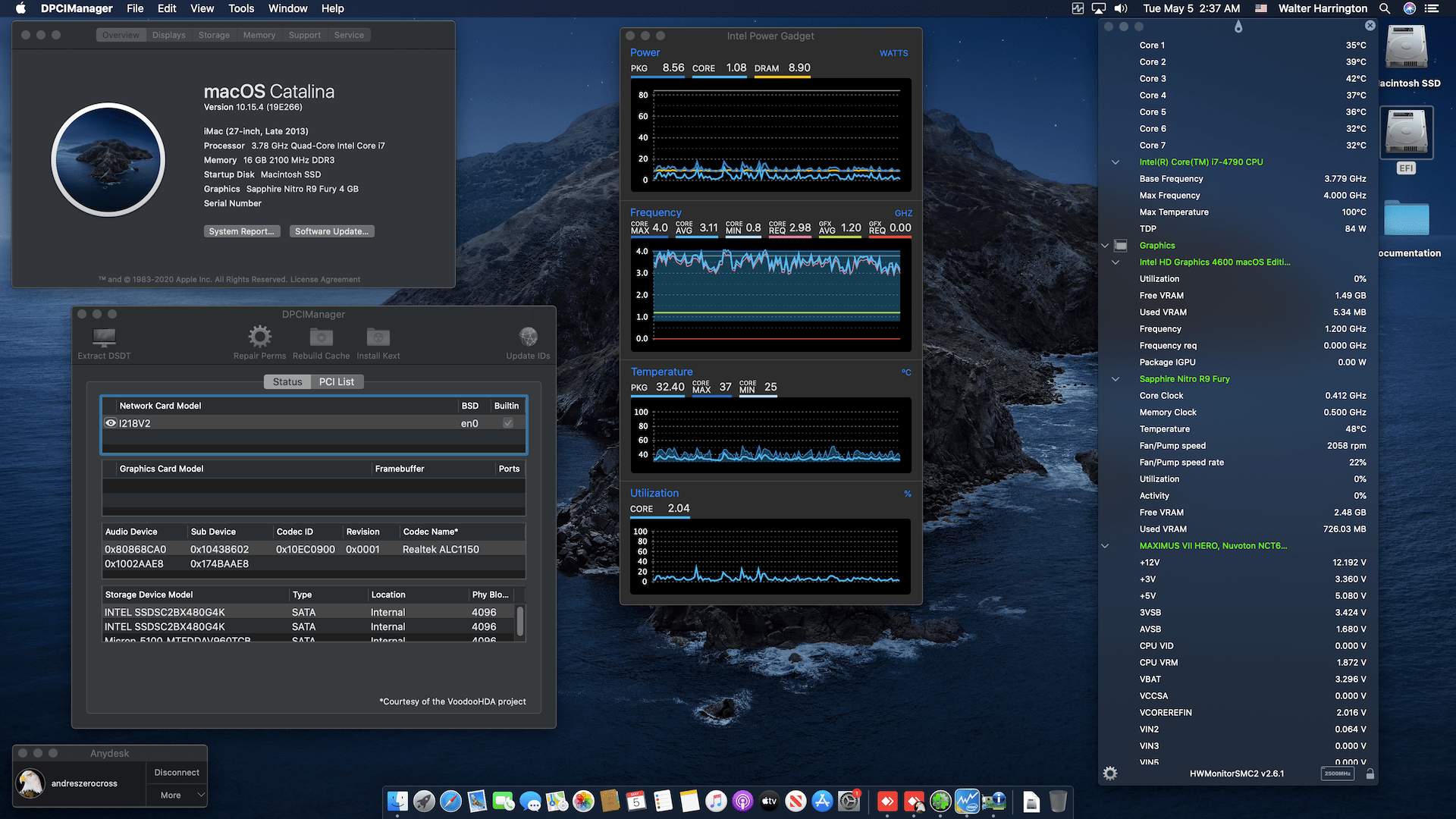Open System Preferences from the dock

(849, 801)
